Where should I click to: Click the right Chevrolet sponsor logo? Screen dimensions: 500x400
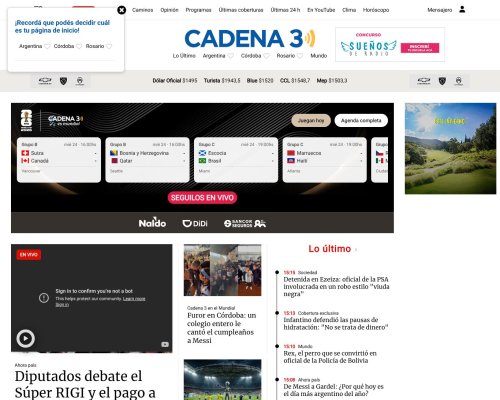point(424,81)
